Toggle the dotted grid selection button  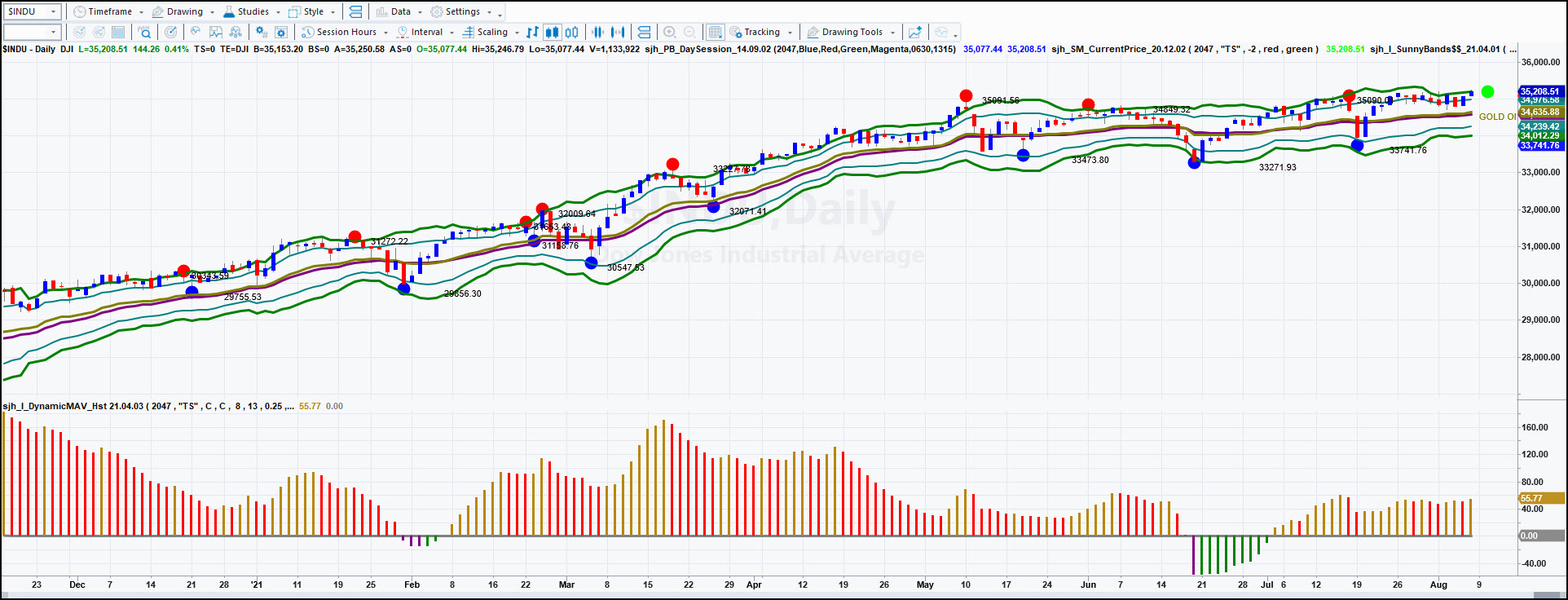(715, 32)
